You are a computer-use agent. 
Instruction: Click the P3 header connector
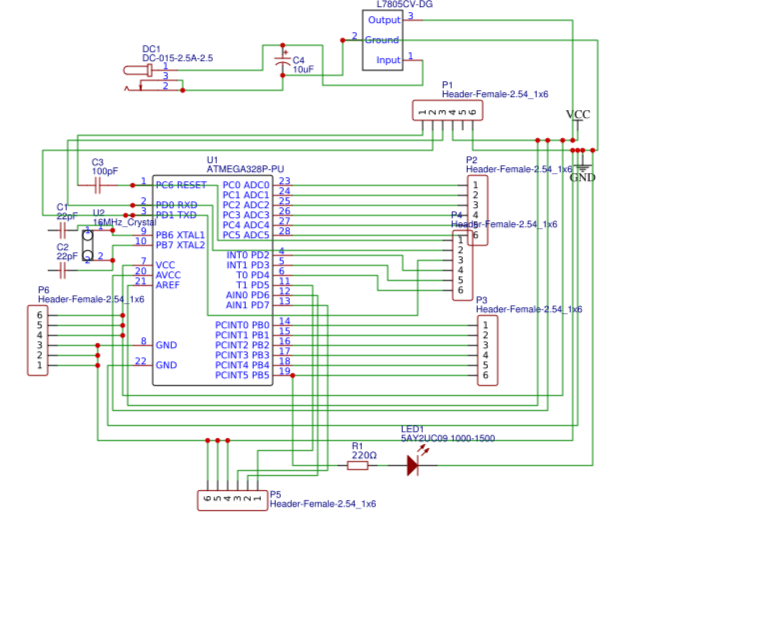coord(485,350)
